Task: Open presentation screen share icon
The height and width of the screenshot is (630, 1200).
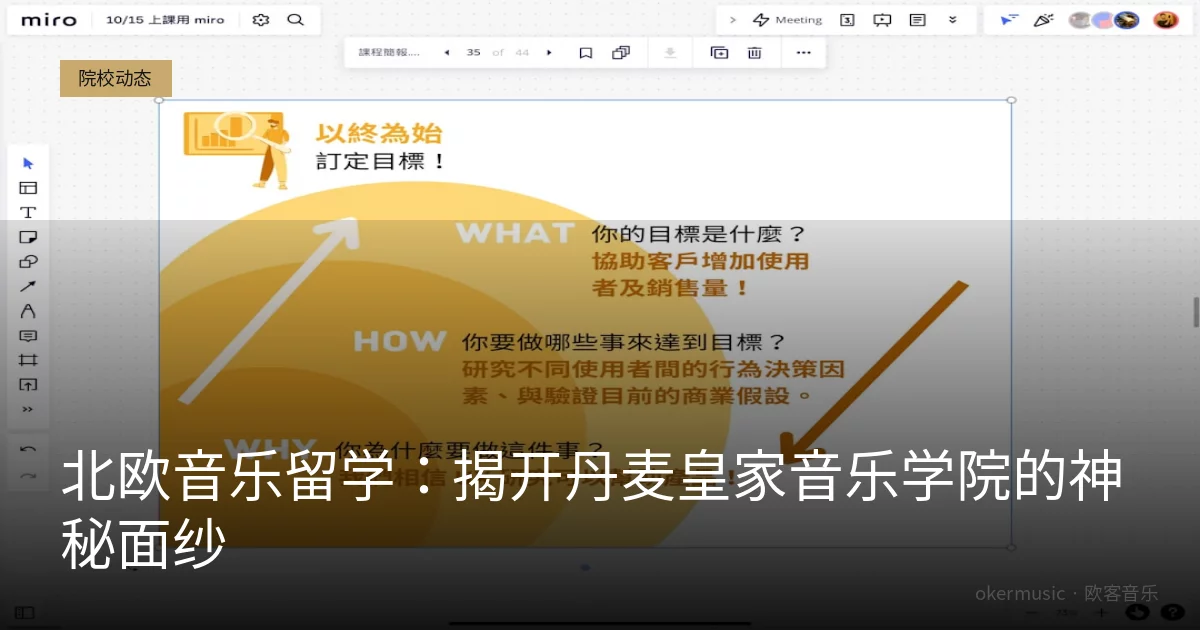Action: [x=882, y=20]
